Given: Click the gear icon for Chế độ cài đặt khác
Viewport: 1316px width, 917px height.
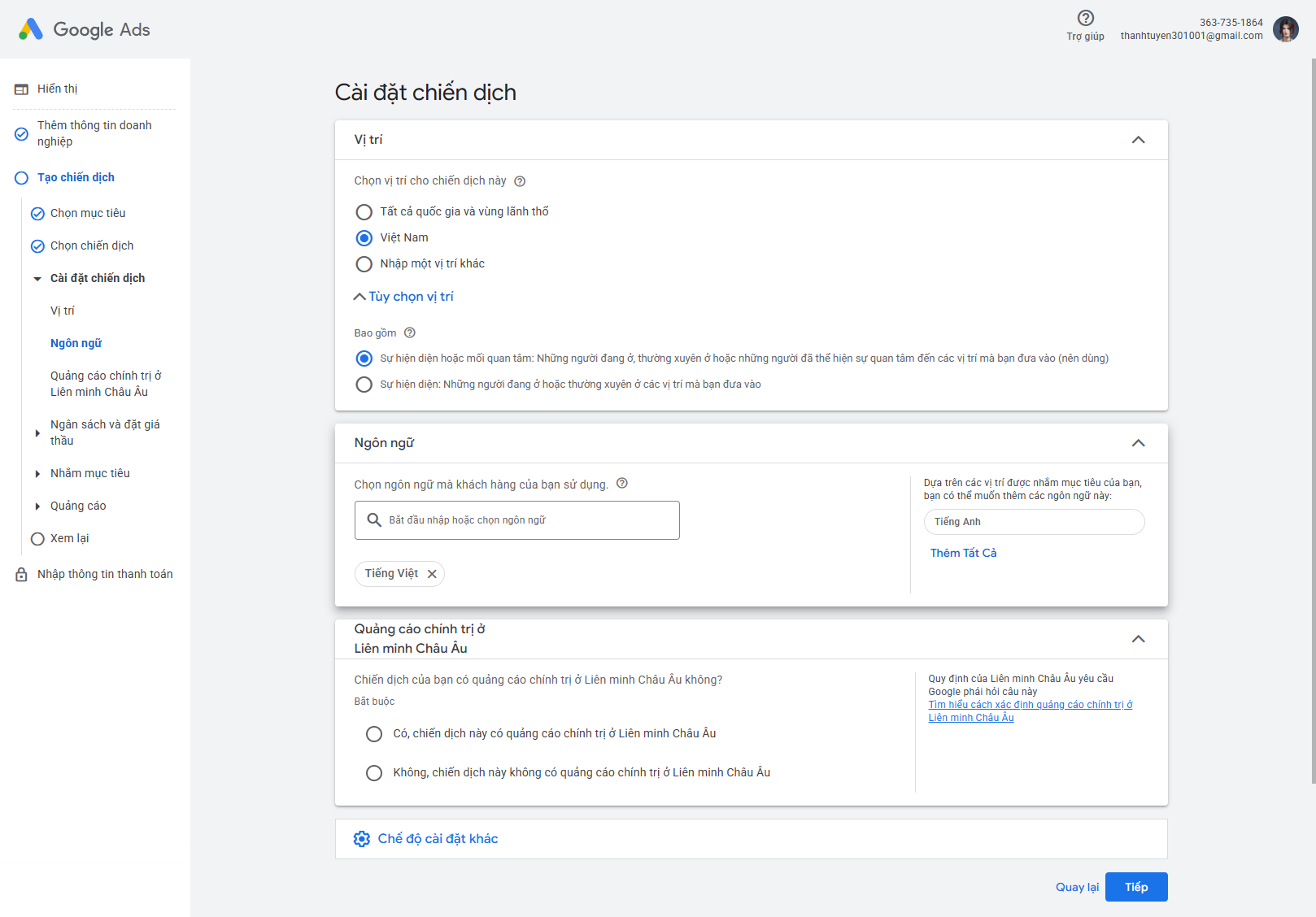Looking at the screenshot, I should (362, 839).
